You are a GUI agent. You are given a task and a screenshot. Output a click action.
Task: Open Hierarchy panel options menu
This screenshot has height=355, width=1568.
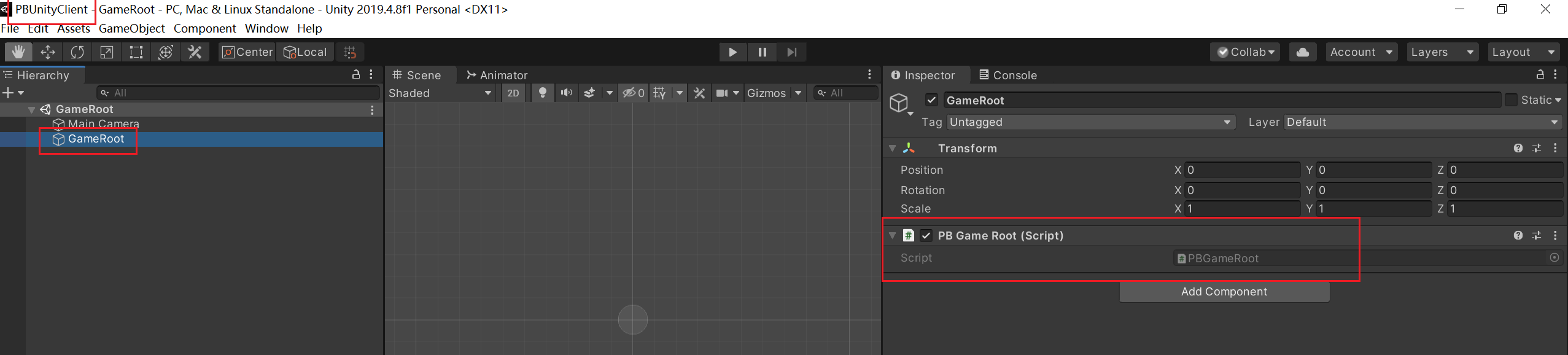[371, 74]
